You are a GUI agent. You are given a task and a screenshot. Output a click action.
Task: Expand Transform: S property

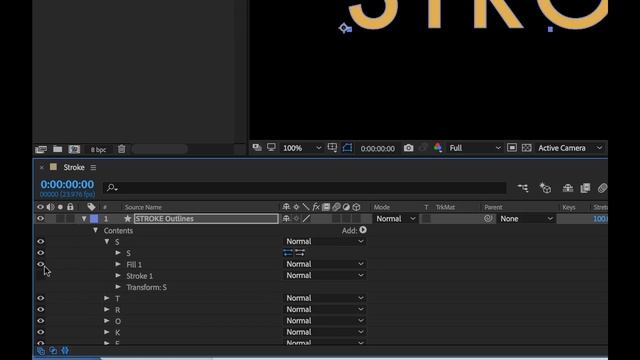tap(118, 287)
